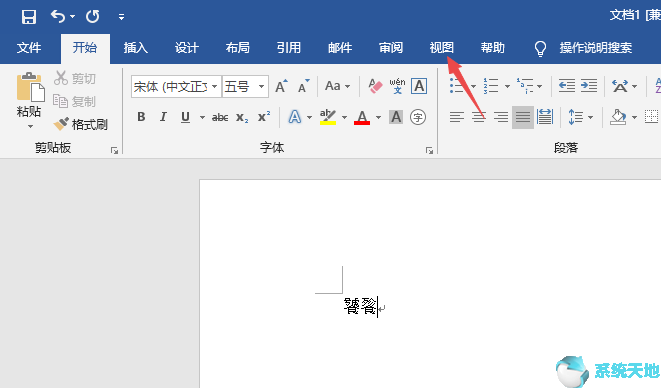The height and width of the screenshot is (388, 661).
Task: Open the 引用 ribbon tab
Action: pyautogui.click(x=289, y=48)
